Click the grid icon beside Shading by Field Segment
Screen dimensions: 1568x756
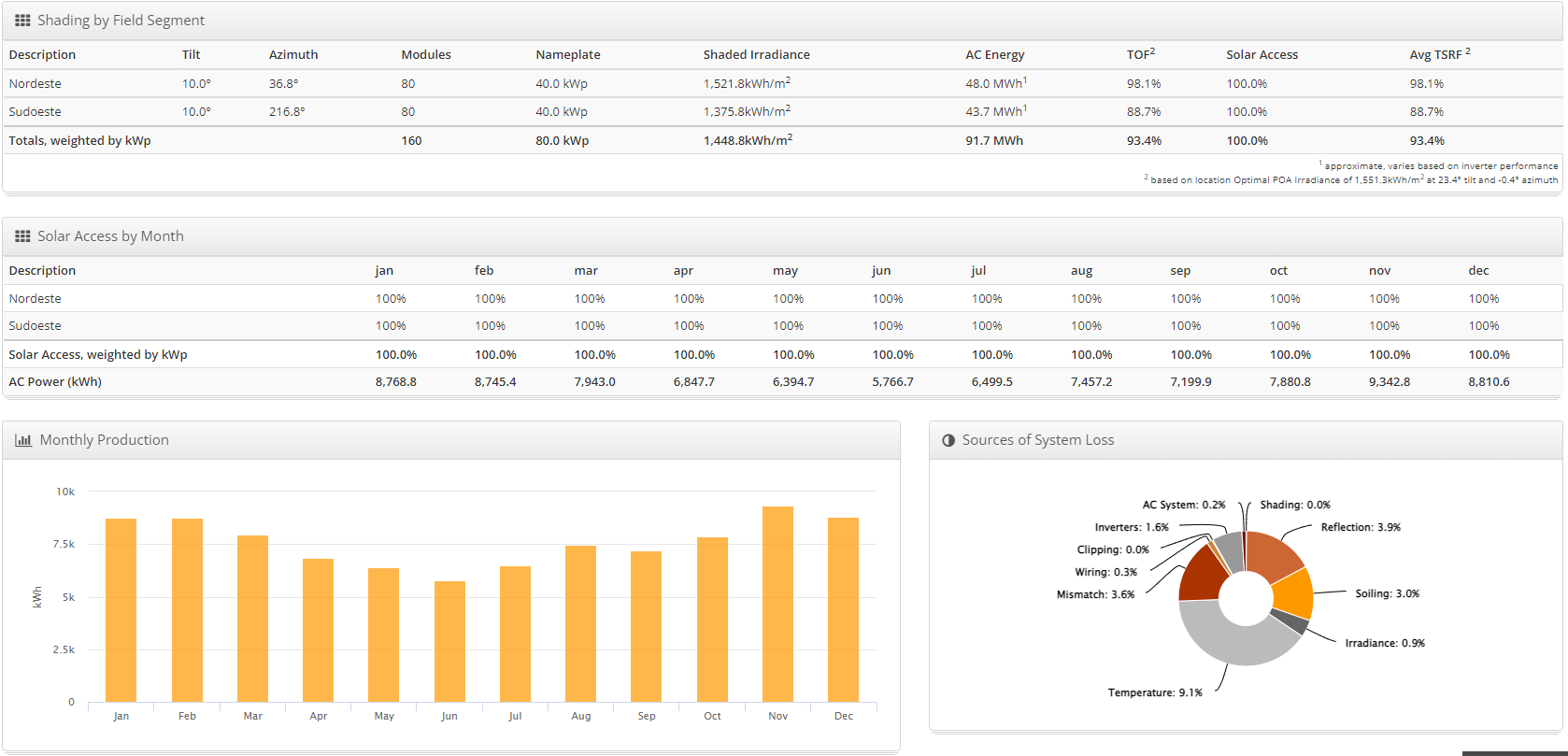pos(22,21)
